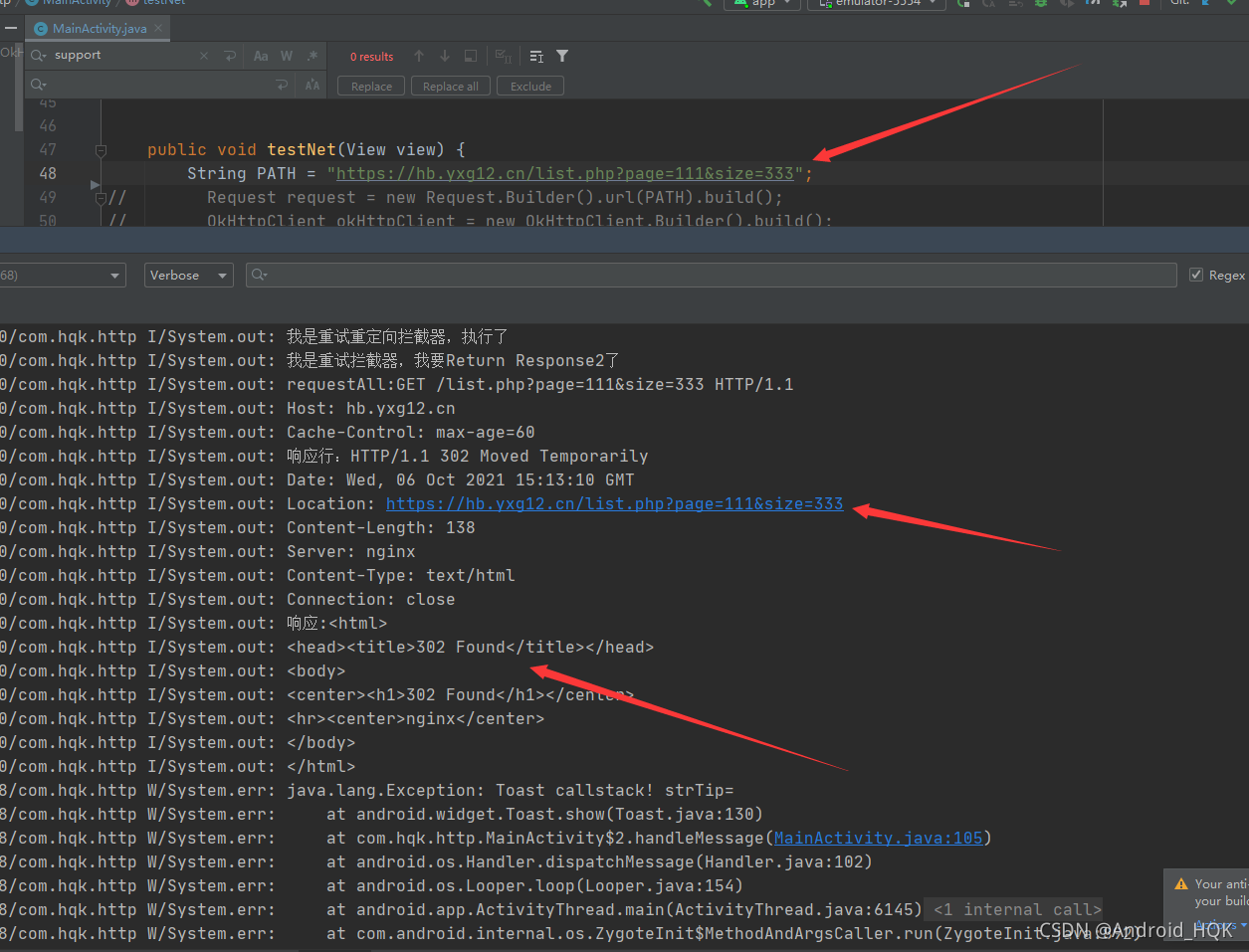Click the Exclude button
The width and height of the screenshot is (1249, 952).
pos(530,87)
